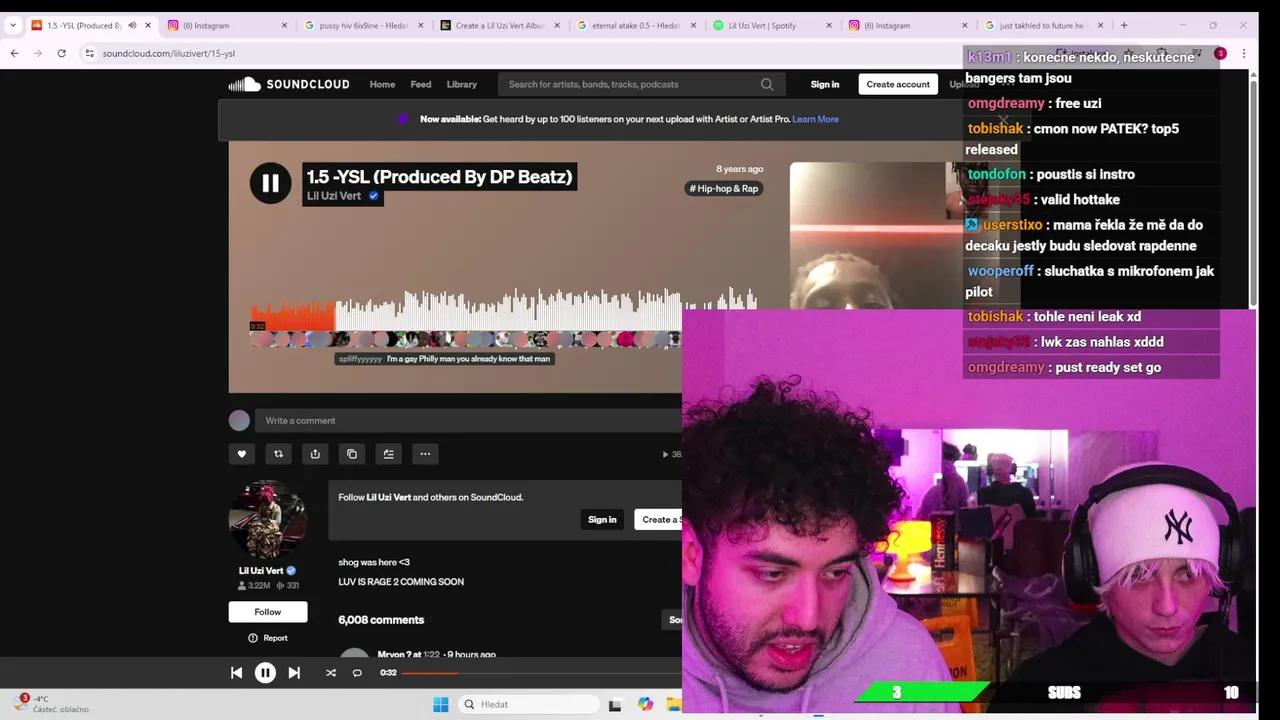The image size is (1280, 720).
Task: Click Sign in inside the follow prompt
Action: (602, 520)
